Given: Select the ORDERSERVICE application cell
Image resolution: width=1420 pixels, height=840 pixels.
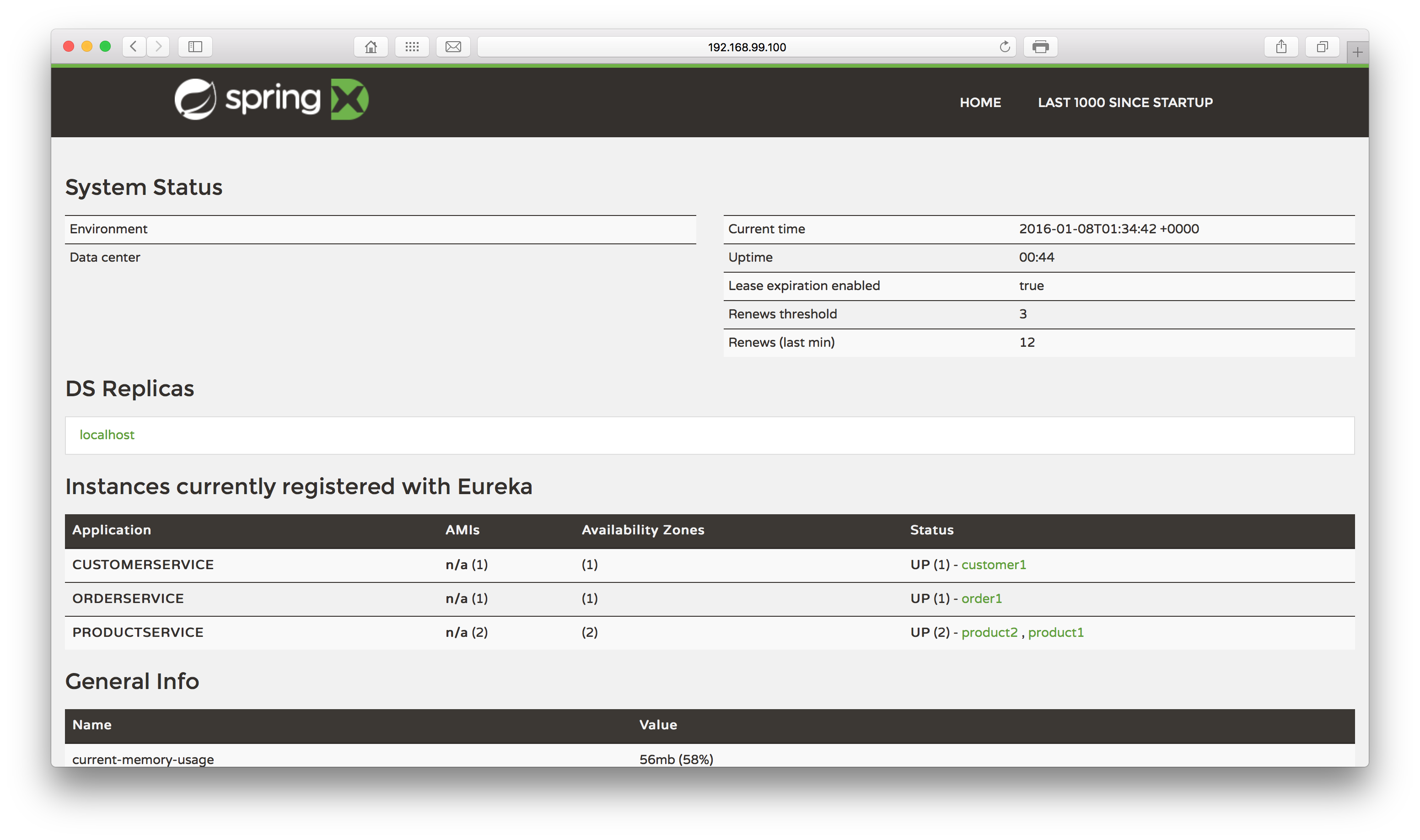Looking at the screenshot, I should (x=128, y=598).
